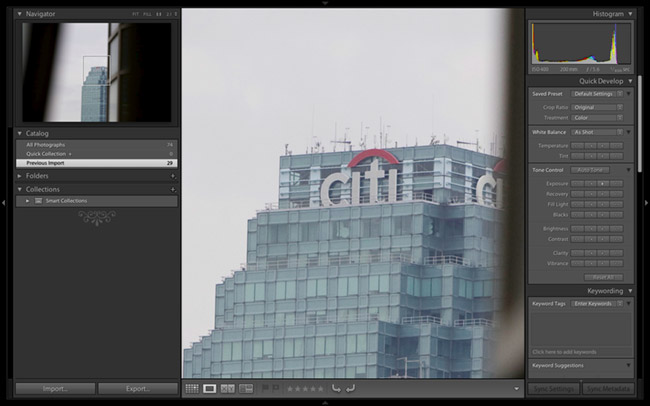The image size is (650, 406).
Task: Open Survey view icon in toolbar
Action: coord(246,389)
